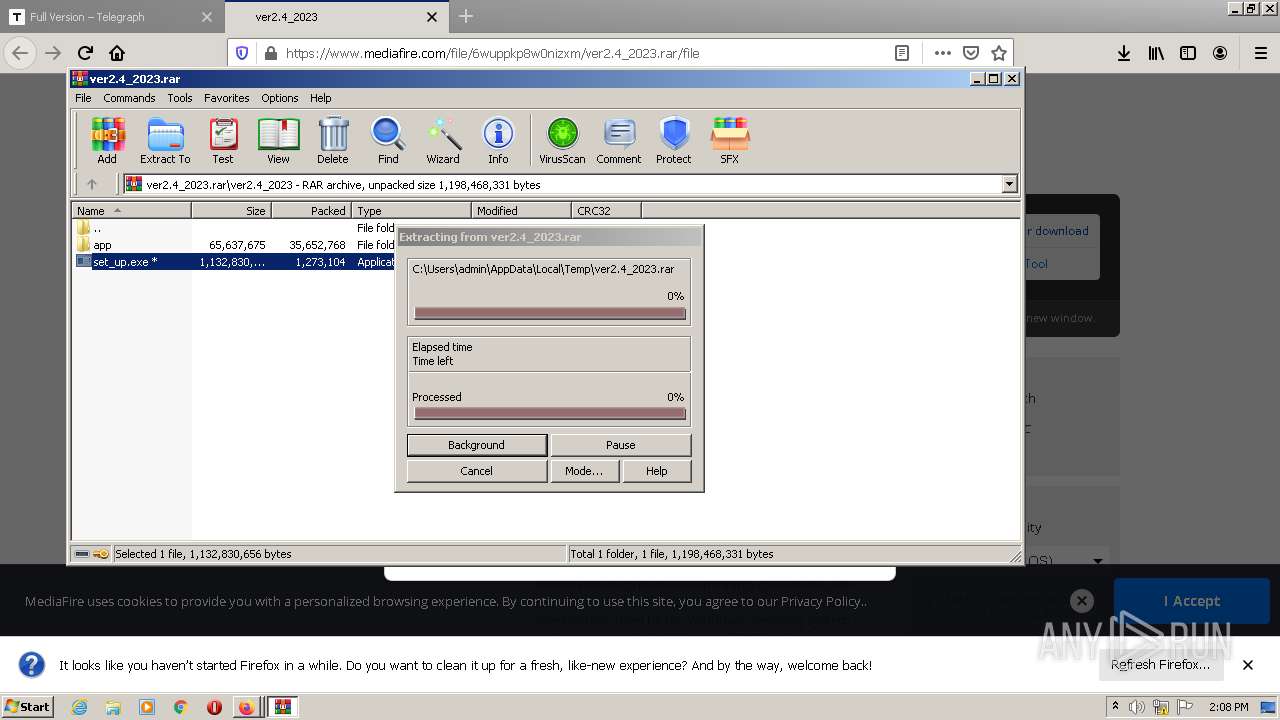Open a new Firefox tab
This screenshot has width=1280, height=720.
(466, 16)
